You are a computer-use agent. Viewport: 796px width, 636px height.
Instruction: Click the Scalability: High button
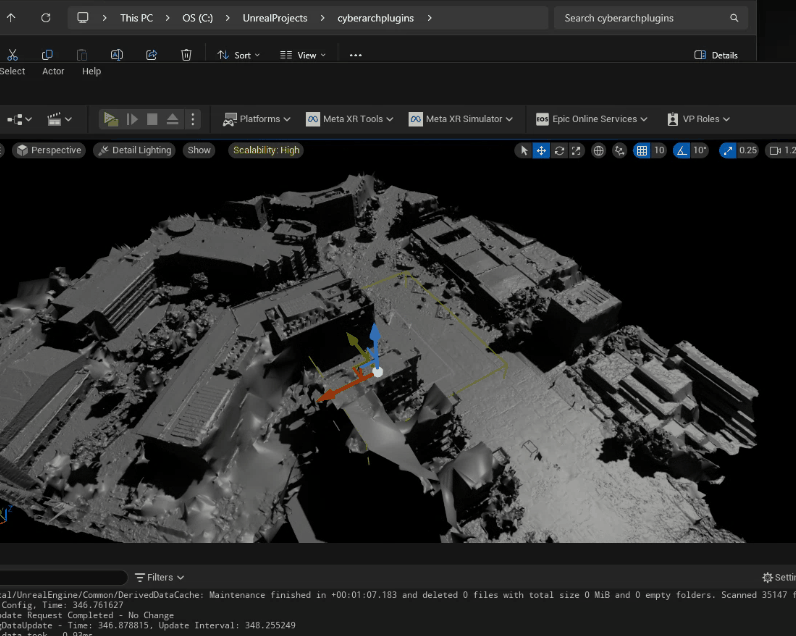(x=266, y=150)
